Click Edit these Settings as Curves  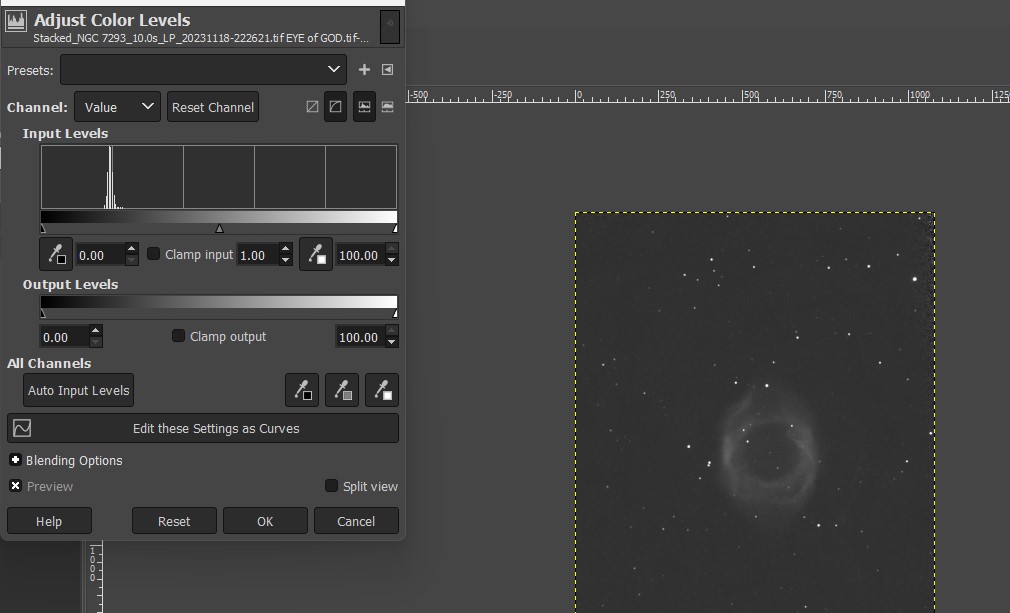tap(203, 428)
